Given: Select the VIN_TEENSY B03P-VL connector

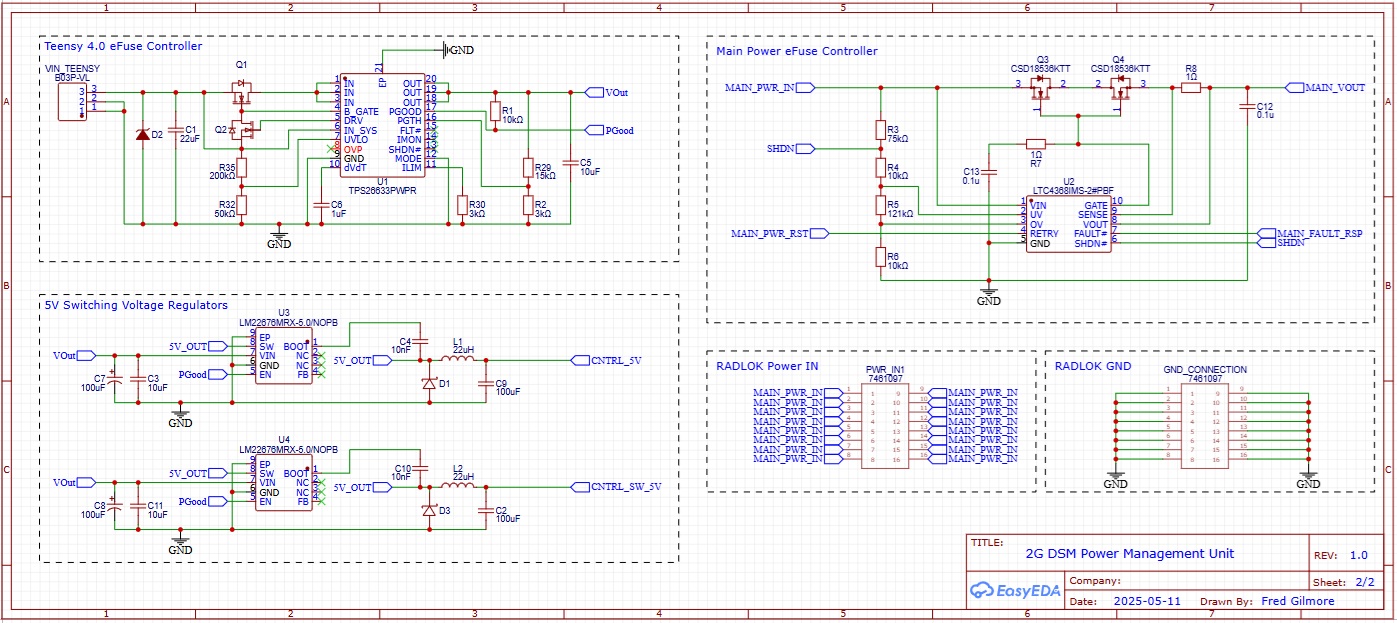Looking at the screenshot, I should (73, 102).
